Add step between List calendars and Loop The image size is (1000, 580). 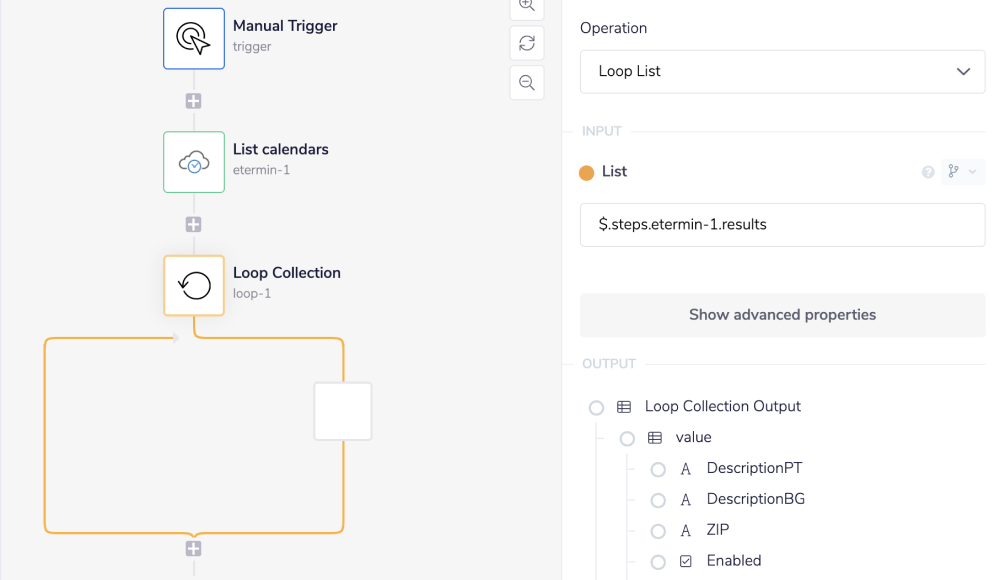[x=194, y=225]
